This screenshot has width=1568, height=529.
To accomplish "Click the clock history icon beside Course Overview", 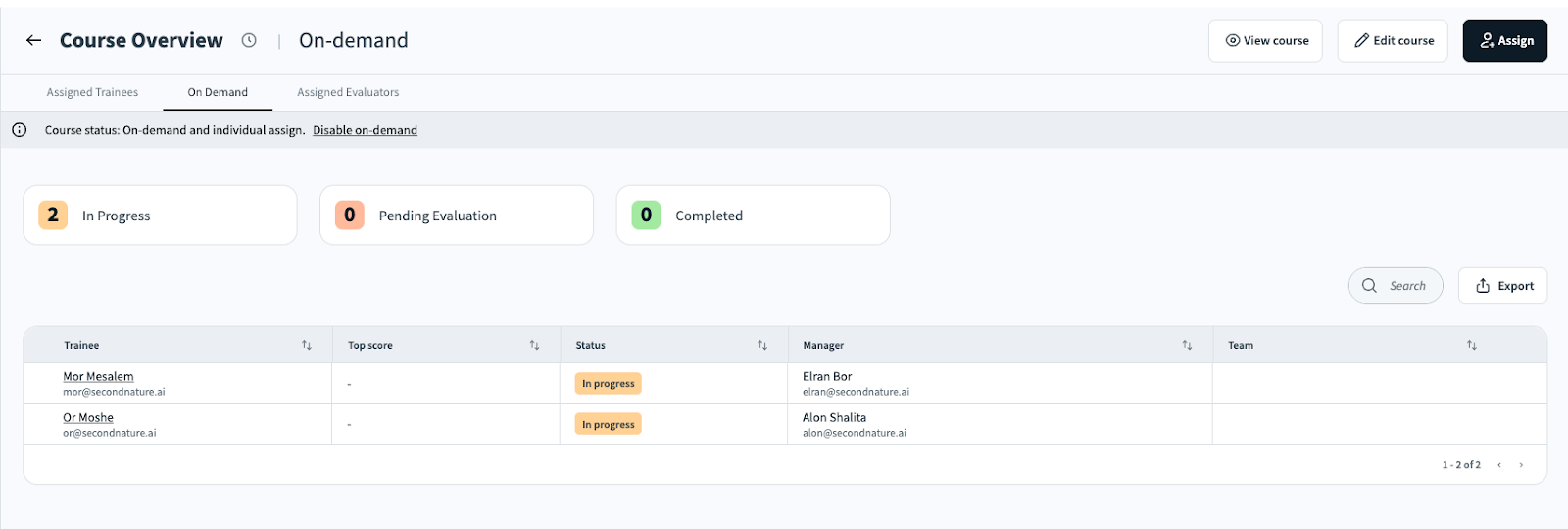I will tap(249, 40).
